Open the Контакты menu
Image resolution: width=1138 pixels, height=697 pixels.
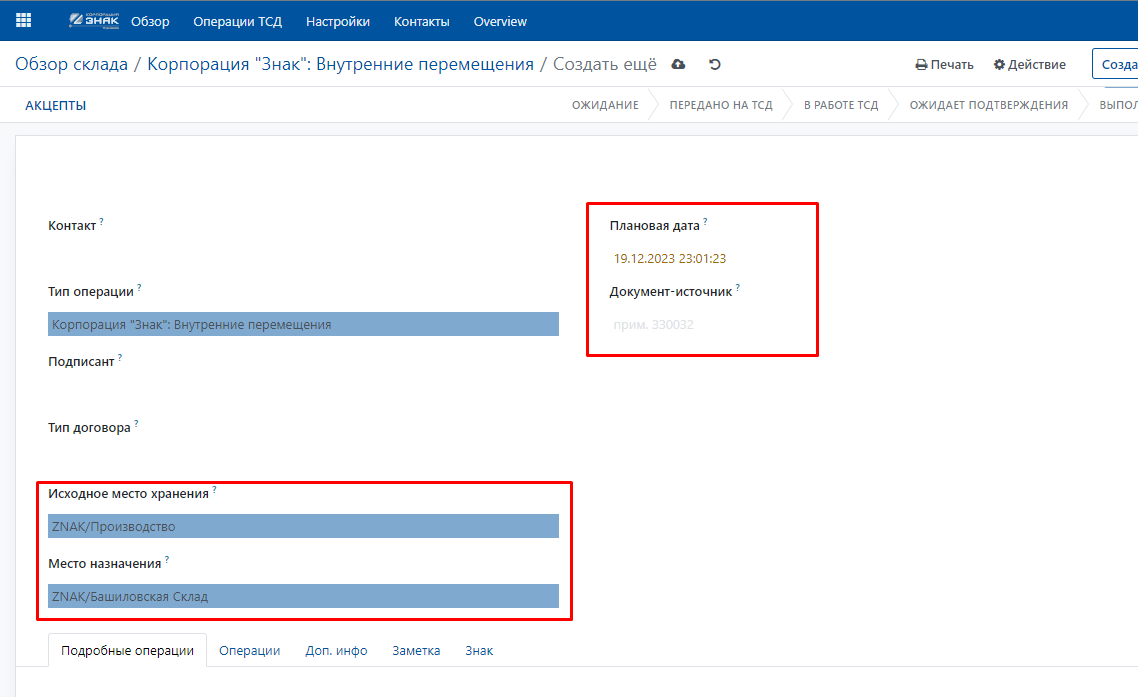click(422, 21)
